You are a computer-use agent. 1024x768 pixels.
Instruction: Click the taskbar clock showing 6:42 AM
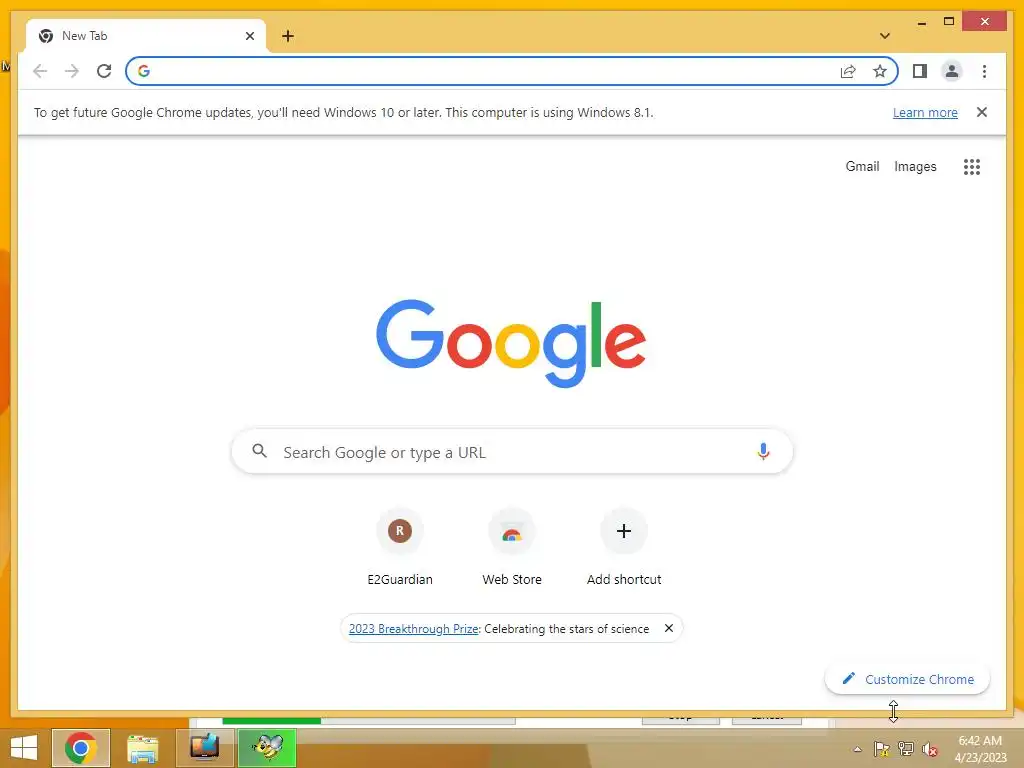pyautogui.click(x=980, y=749)
